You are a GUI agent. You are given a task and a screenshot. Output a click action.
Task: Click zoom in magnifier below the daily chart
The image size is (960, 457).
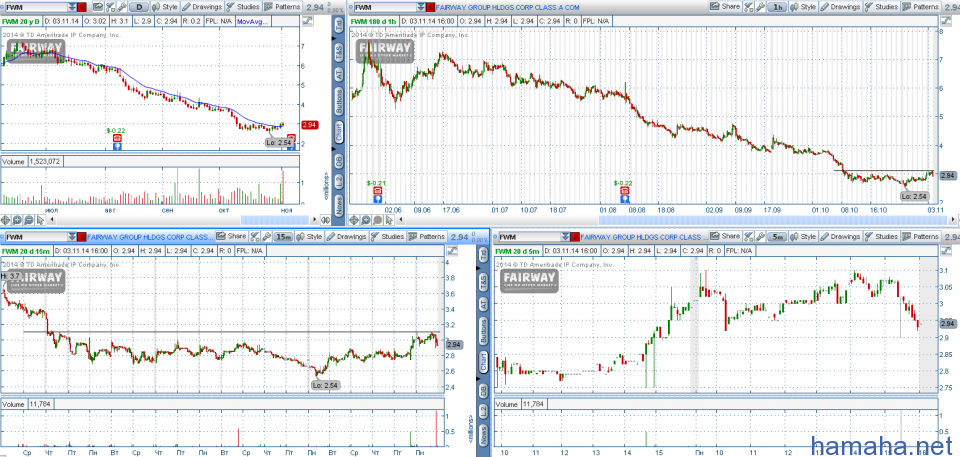17,220
